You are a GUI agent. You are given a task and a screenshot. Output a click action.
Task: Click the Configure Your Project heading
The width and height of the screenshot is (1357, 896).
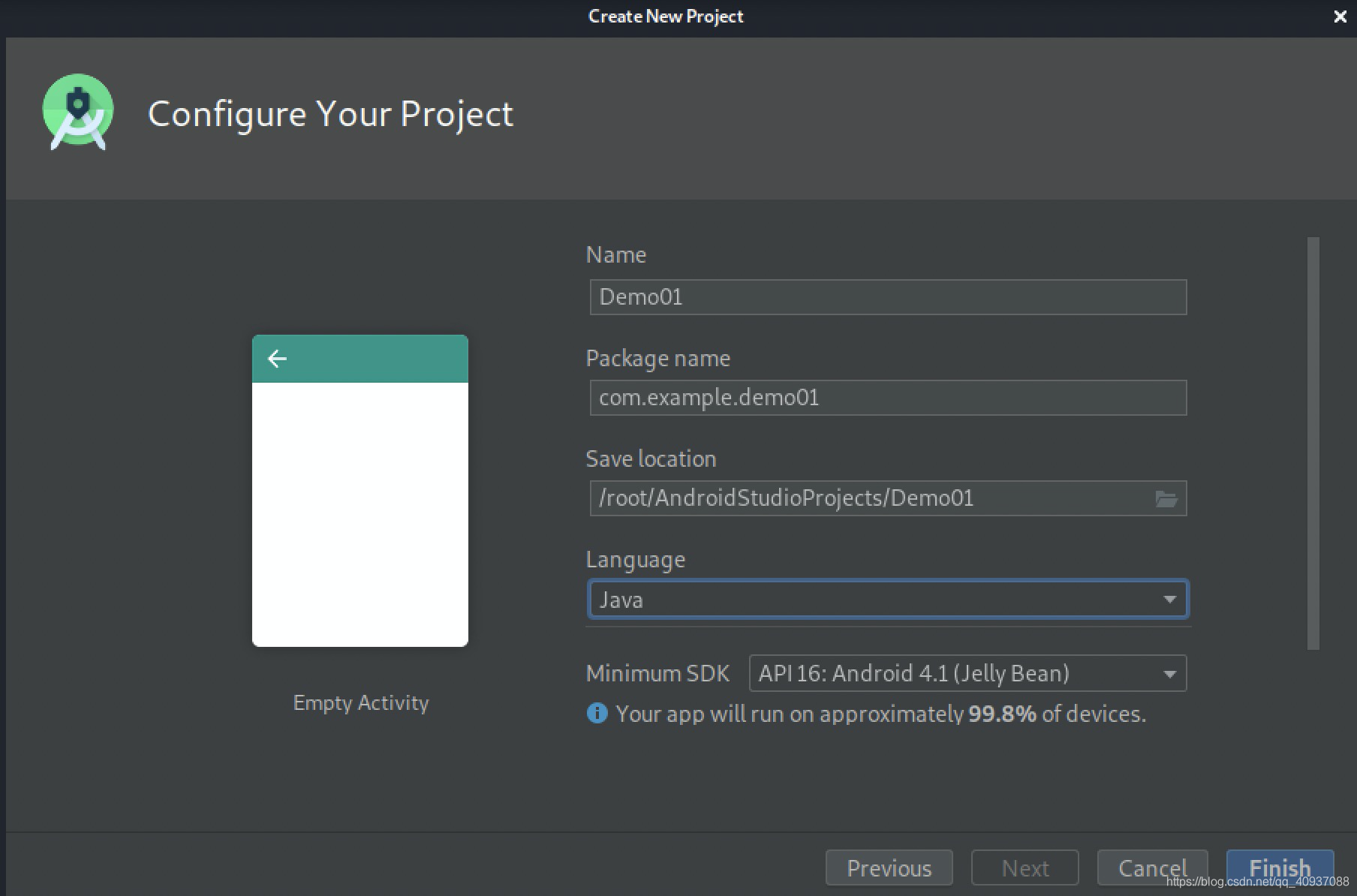click(x=330, y=114)
